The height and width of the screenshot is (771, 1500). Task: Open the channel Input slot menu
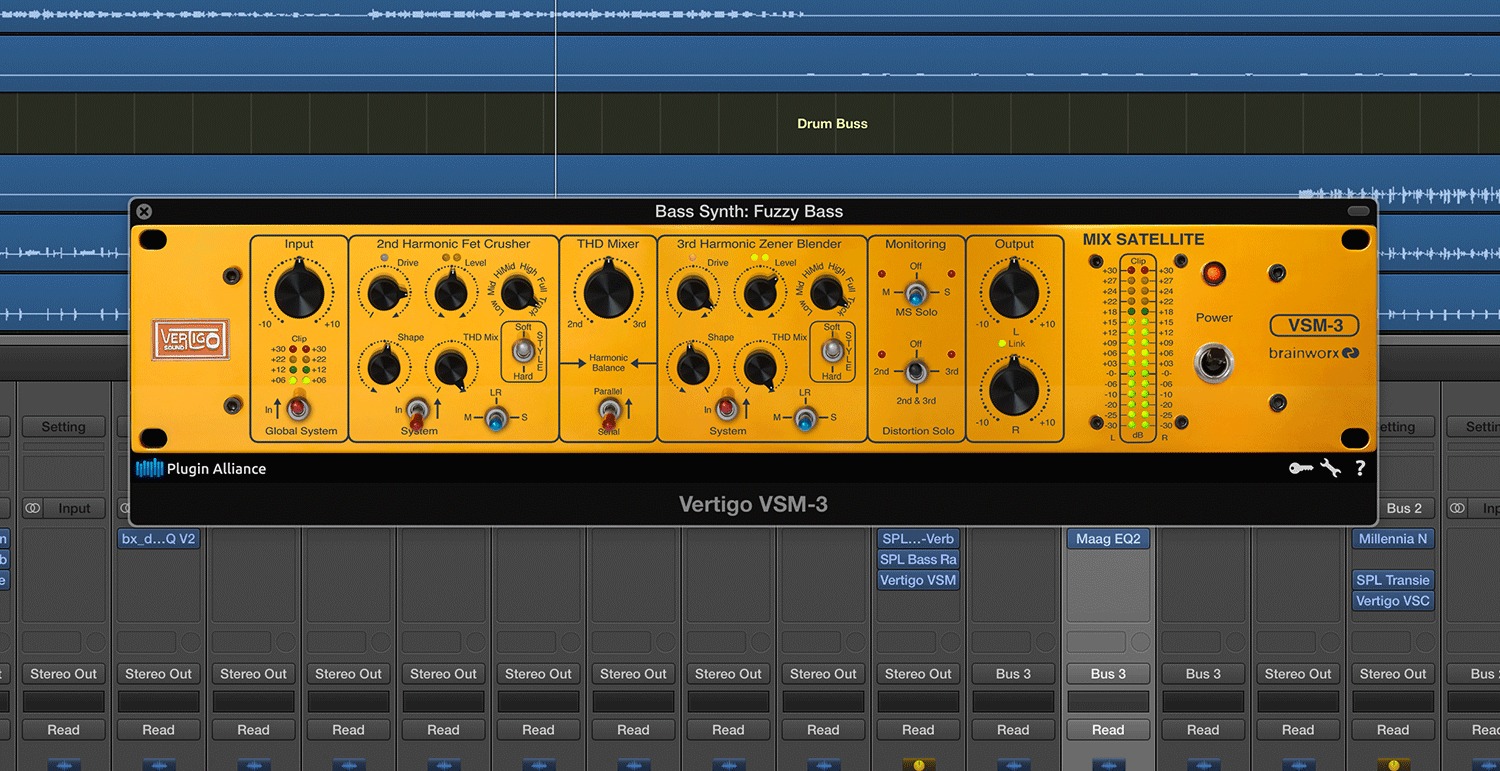(73, 507)
